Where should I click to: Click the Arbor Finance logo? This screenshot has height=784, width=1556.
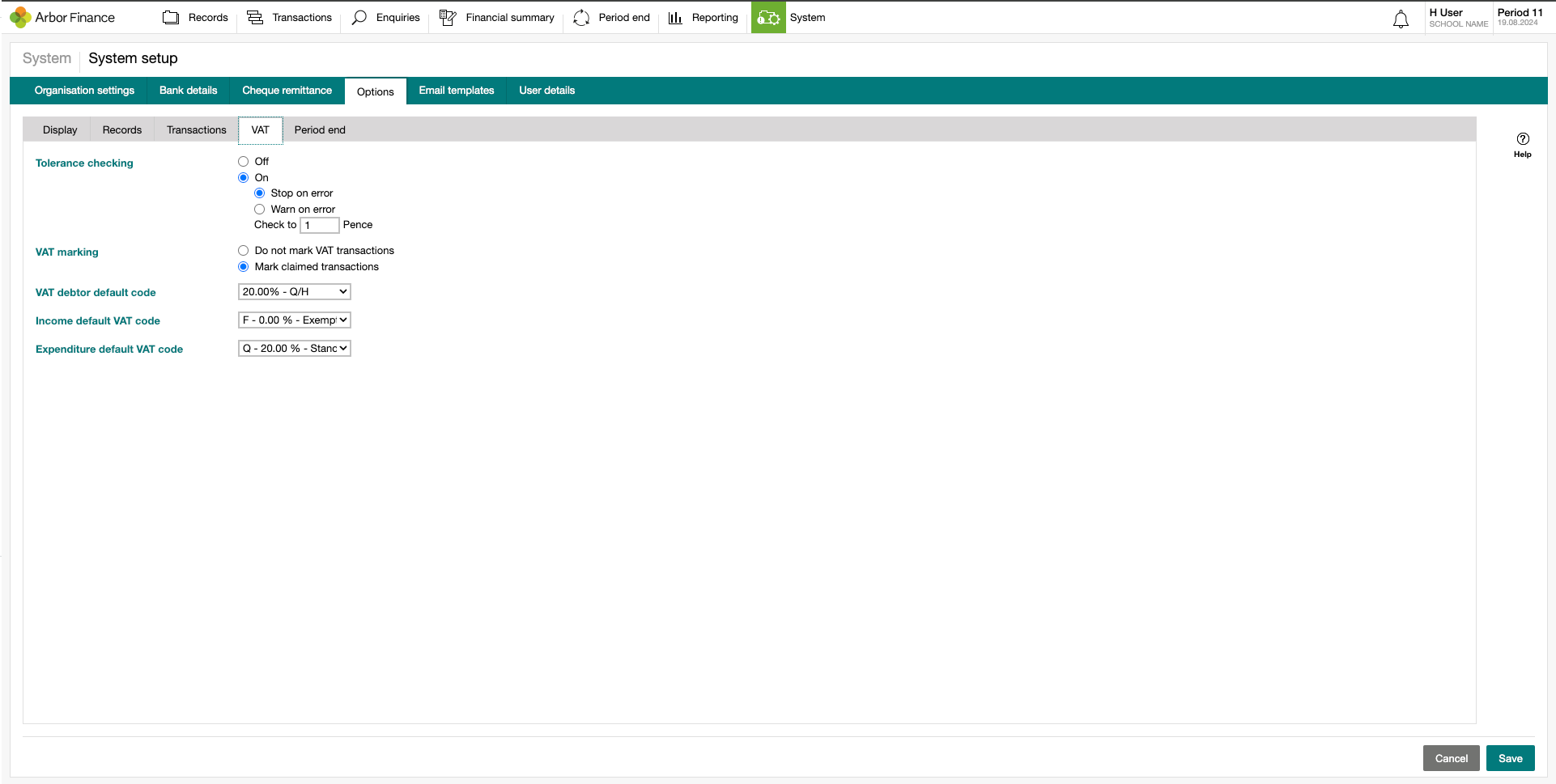point(62,16)
